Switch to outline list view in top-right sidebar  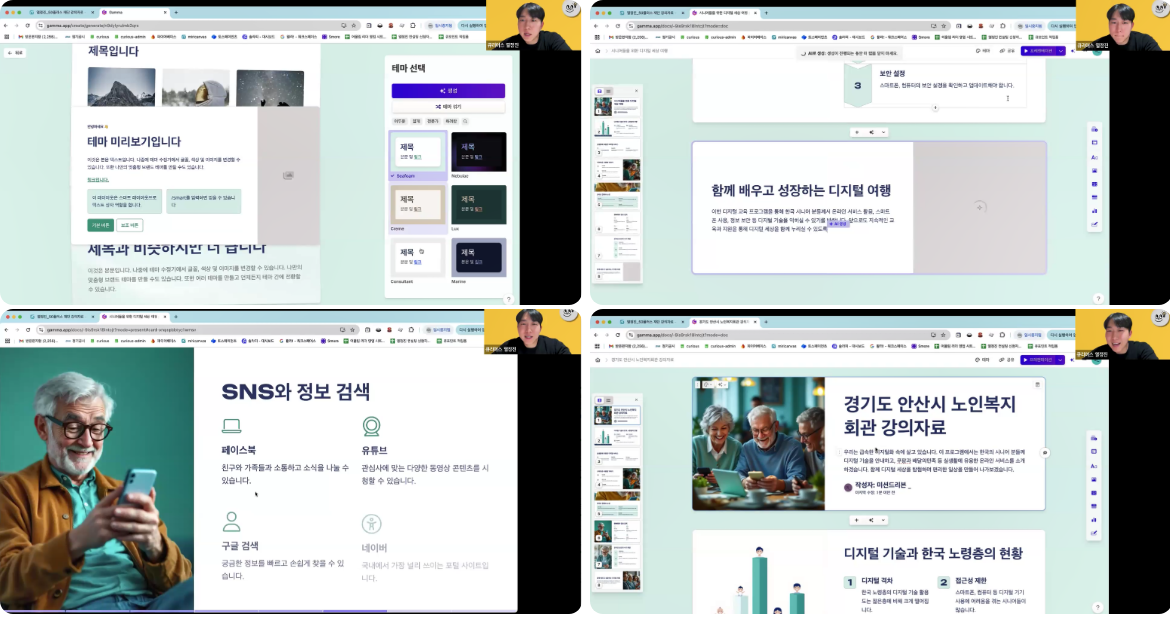click(x=608, y=91)
